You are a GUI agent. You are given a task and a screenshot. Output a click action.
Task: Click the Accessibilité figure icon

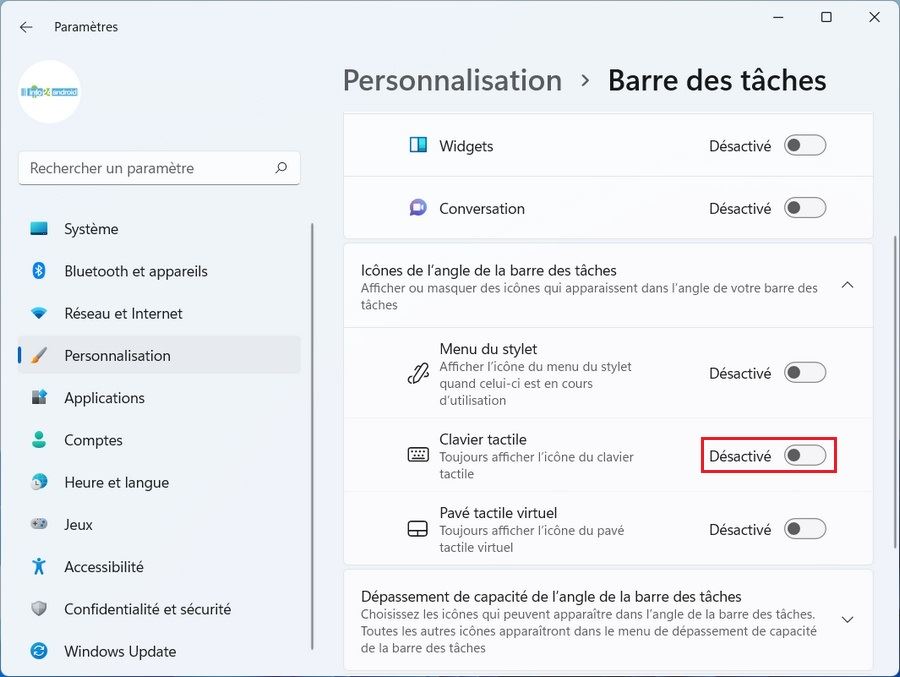point(39,566)
